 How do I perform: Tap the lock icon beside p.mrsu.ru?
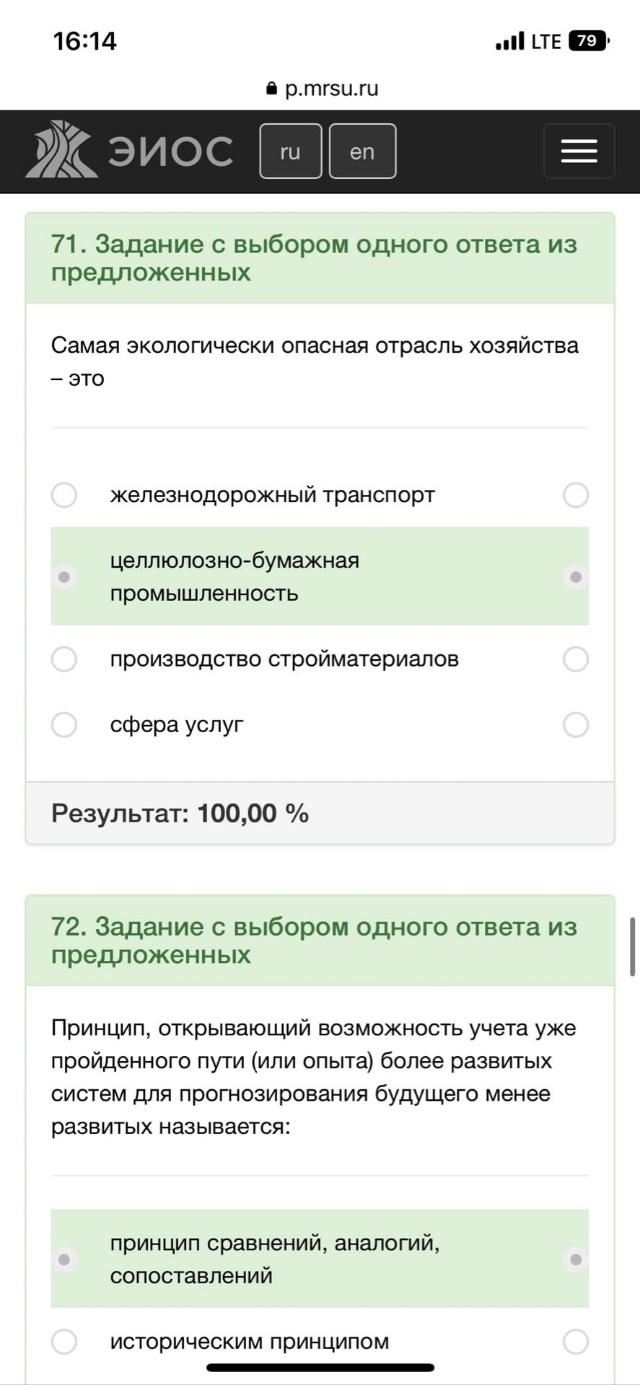tap(270, 88)
